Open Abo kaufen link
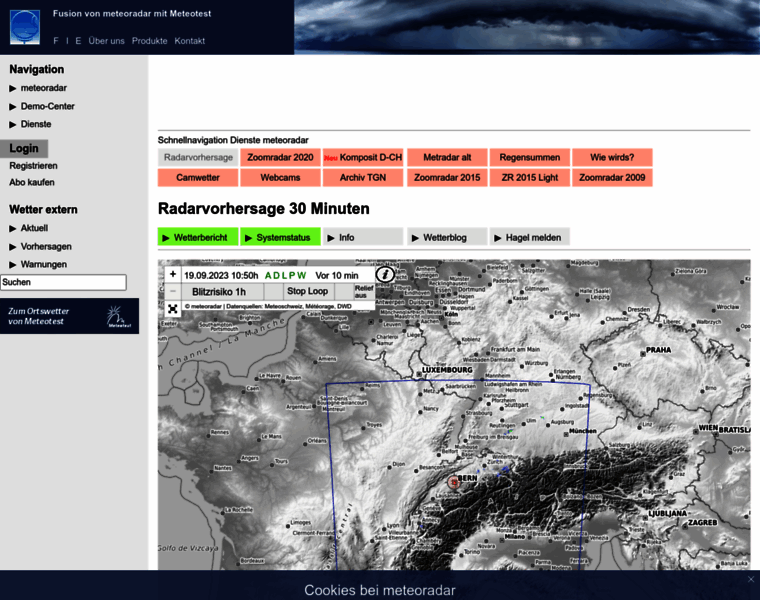 32,182
